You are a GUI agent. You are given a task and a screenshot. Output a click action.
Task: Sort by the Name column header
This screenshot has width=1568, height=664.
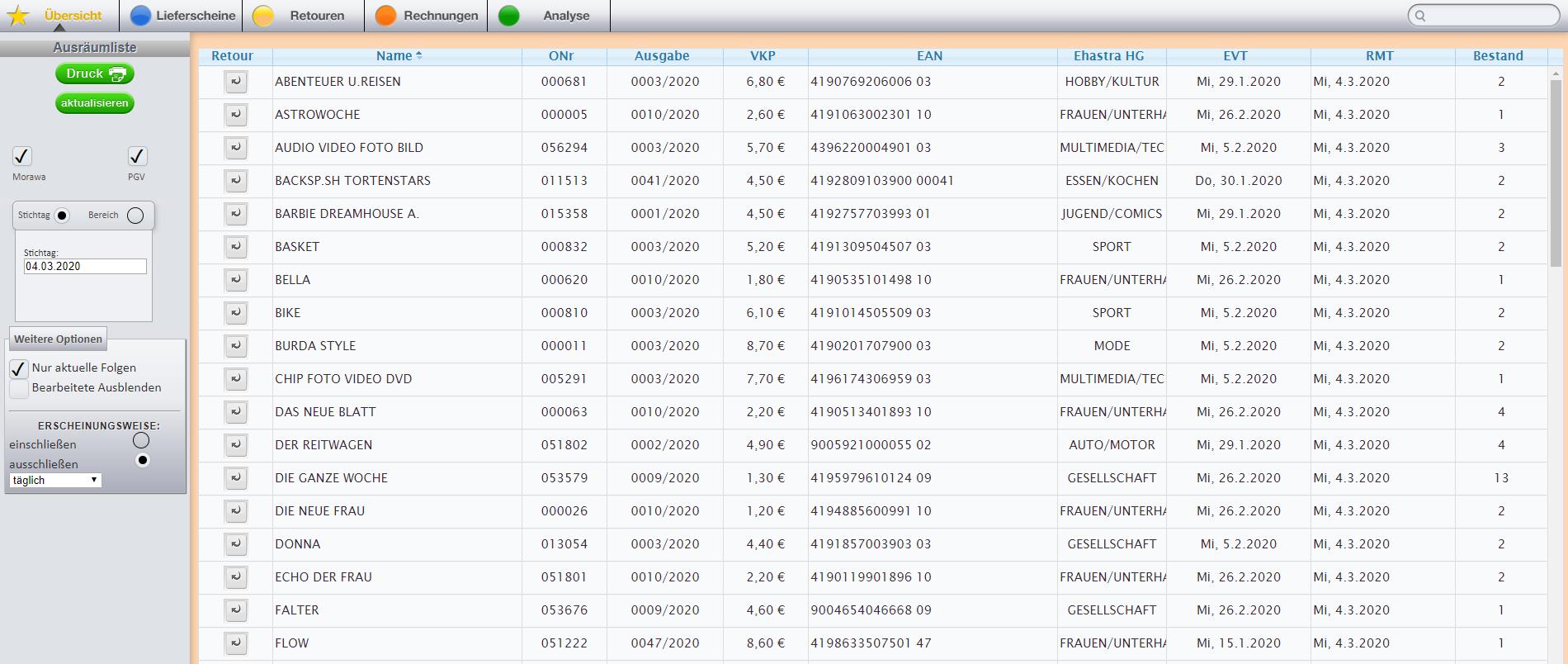[x=397, y=56]
